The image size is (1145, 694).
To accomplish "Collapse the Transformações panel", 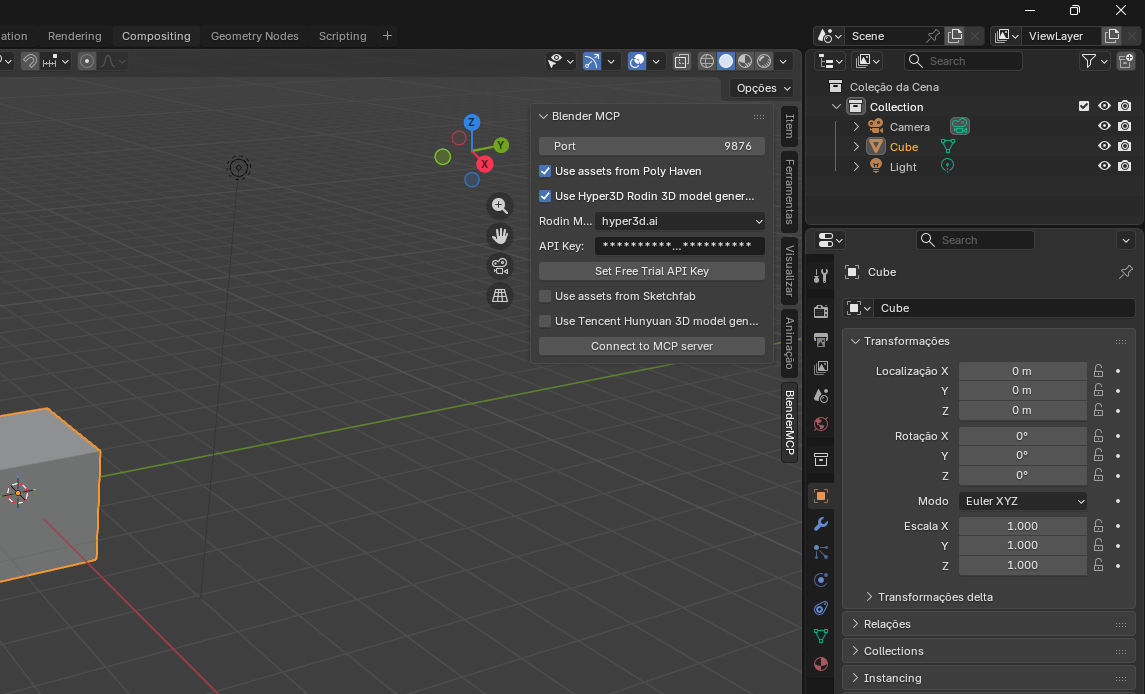I will 855,341.
